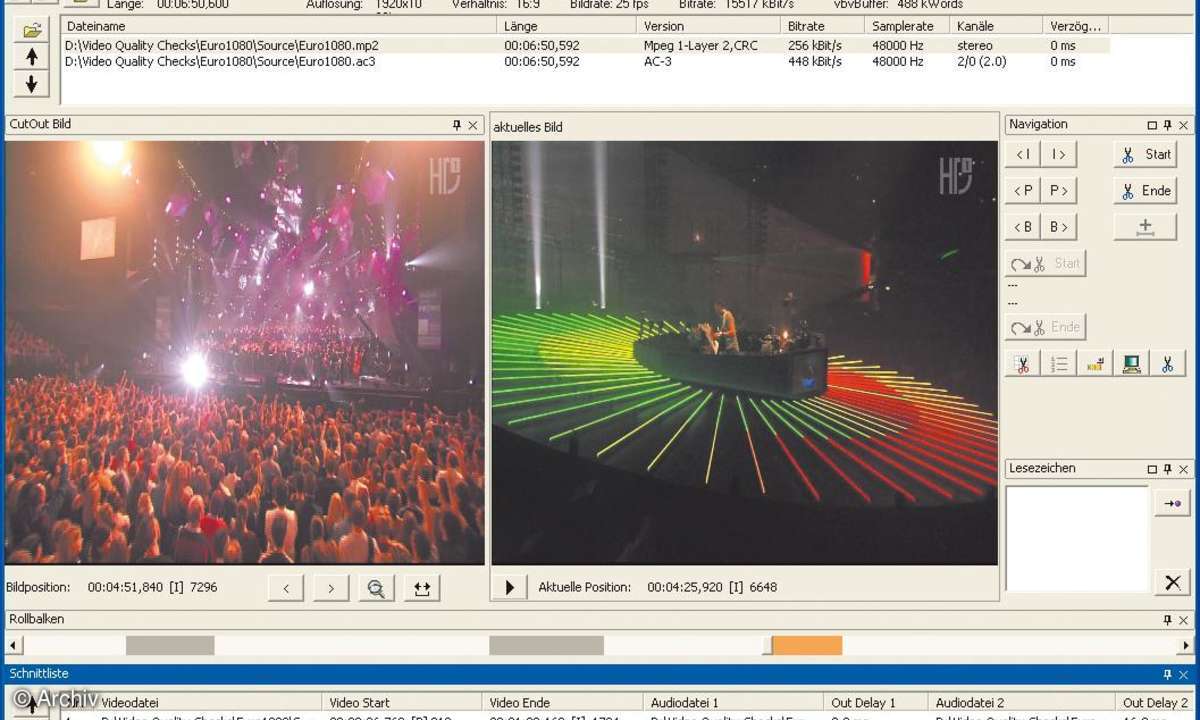Go to next P-frame in Navigation

[1057, 190]
